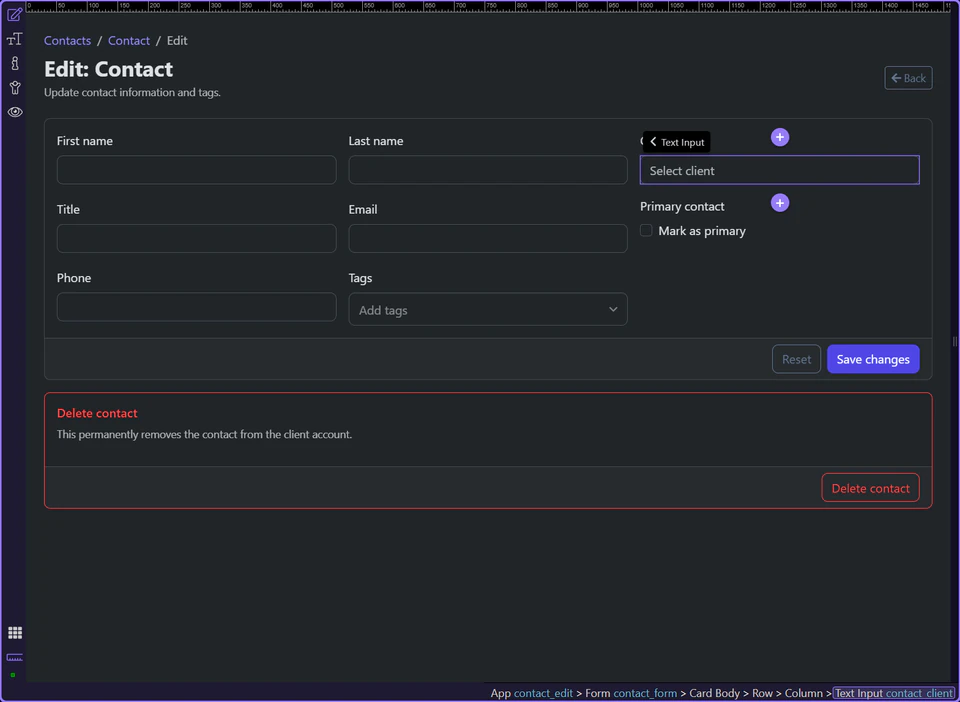Click the Contact breadcrumb link
The height and width of the screenshot is (702, 960).
(129, 40)
